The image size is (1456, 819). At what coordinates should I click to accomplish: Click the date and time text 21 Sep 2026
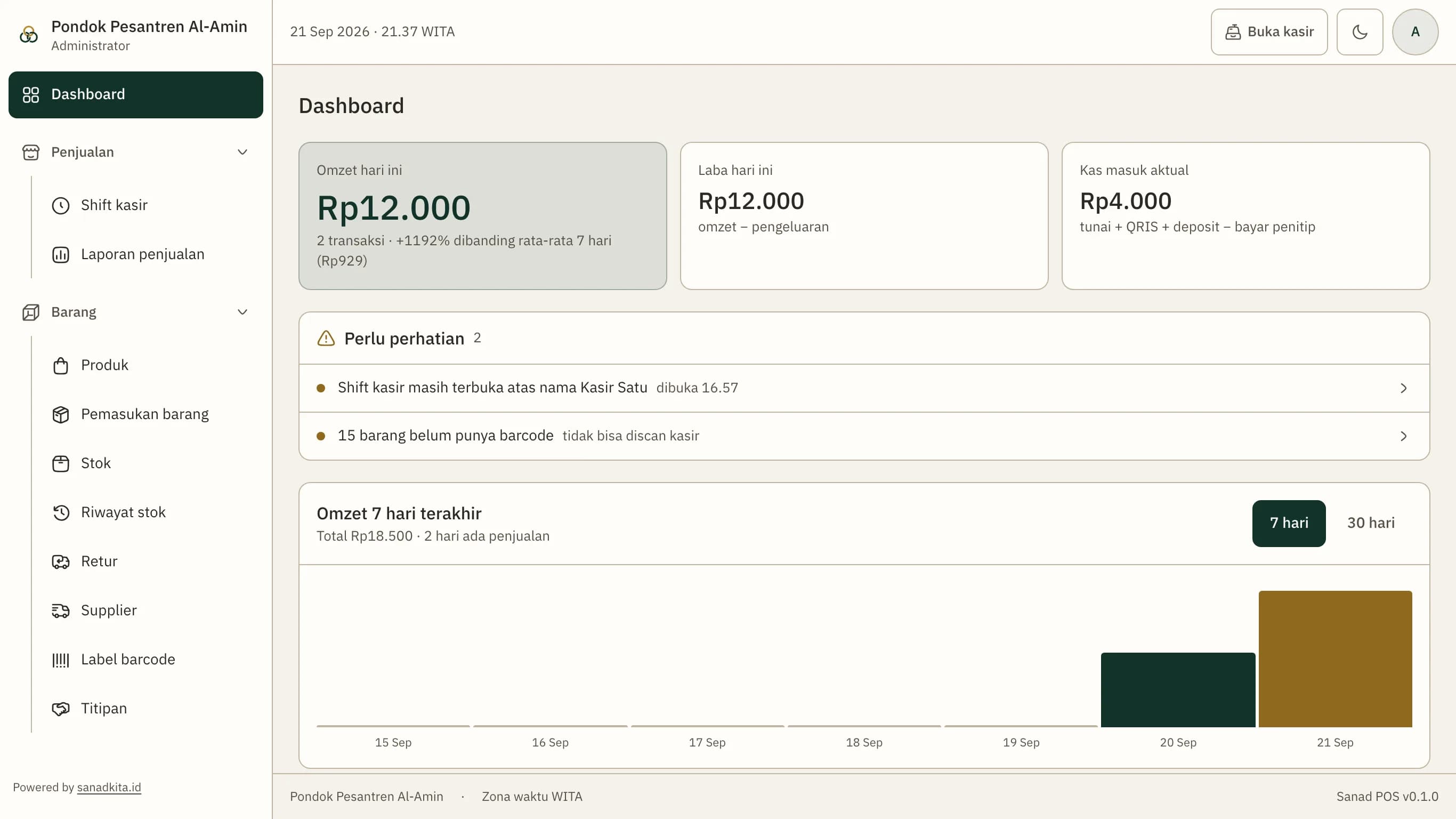(373, 31)
